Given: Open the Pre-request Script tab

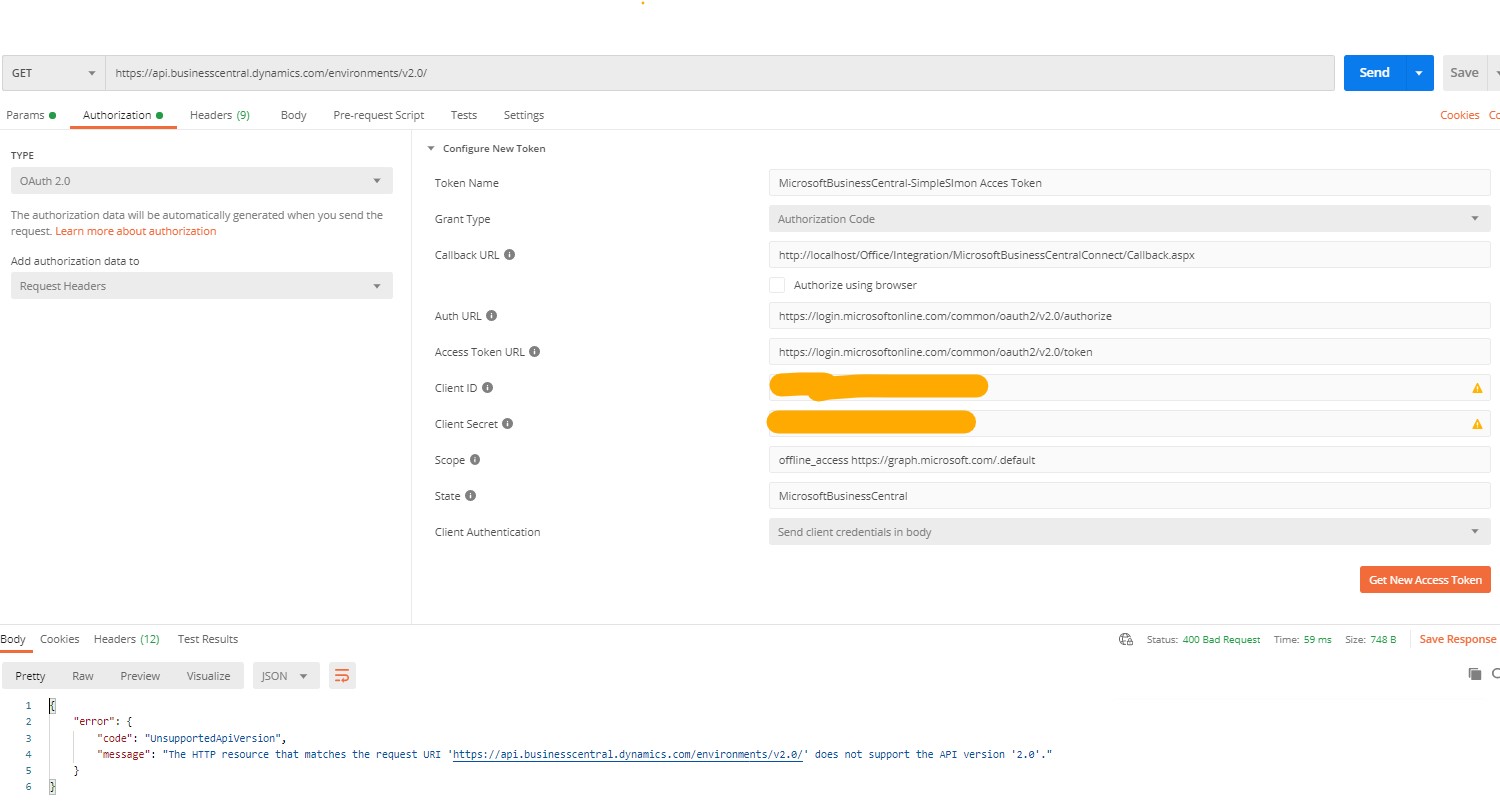Looking at the screenshot, I should click(x=379, y=115).
